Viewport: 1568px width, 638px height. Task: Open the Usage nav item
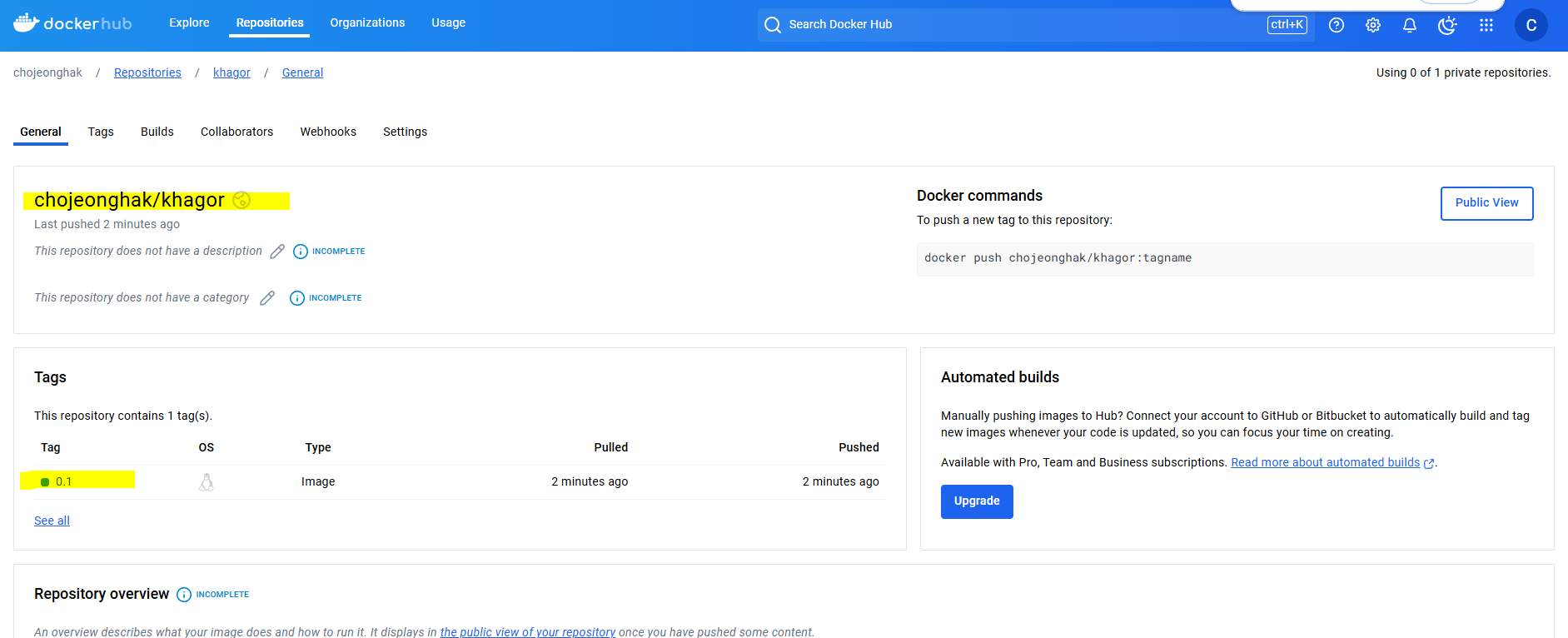tap(448, 23)
